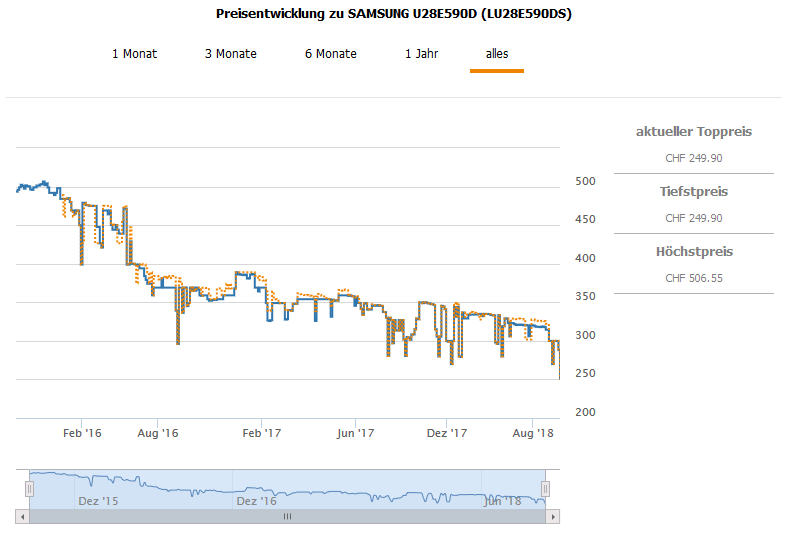Click the scrollbar right arrow button
The height and width of the screenshot is (541, 790).
coord(553,517)
